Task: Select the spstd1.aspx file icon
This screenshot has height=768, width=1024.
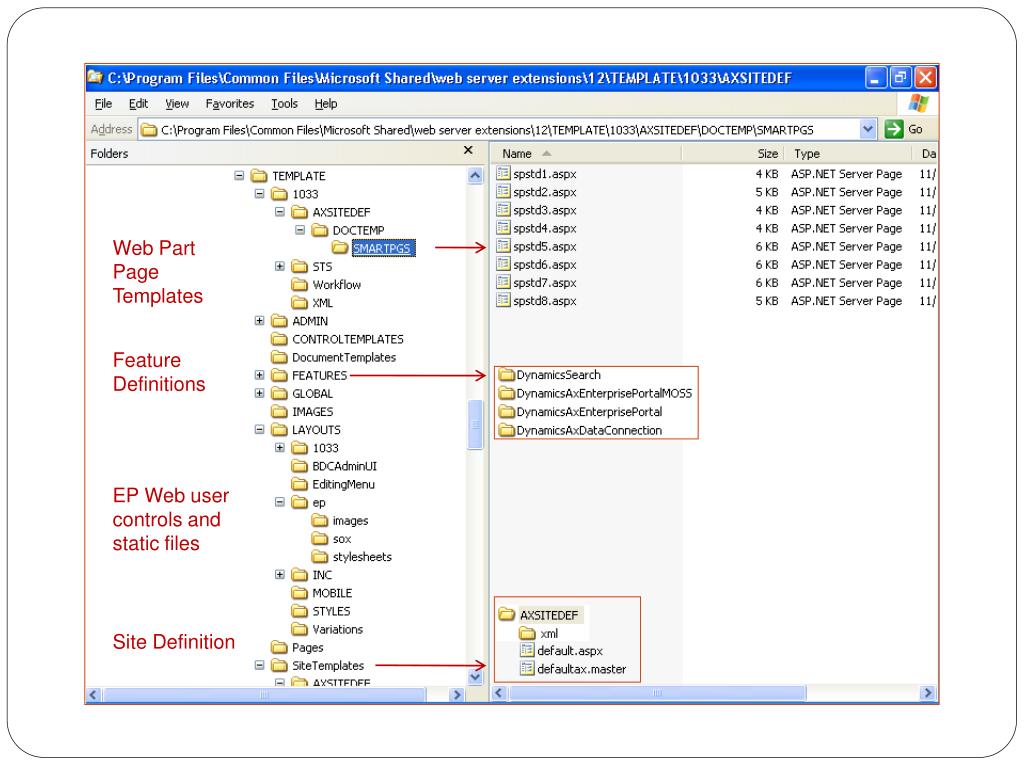Action: [x=503, y=173]
